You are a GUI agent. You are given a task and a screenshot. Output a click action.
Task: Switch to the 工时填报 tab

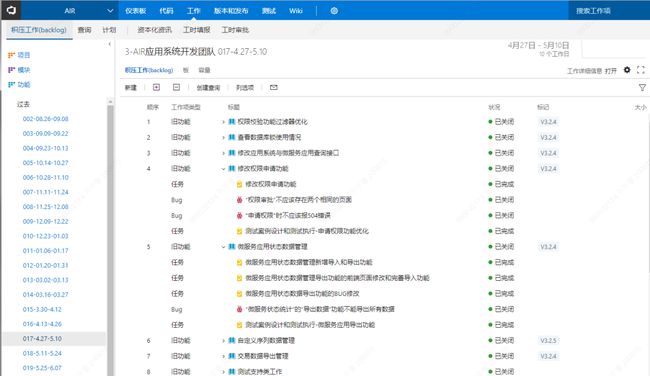click(197, 30)
